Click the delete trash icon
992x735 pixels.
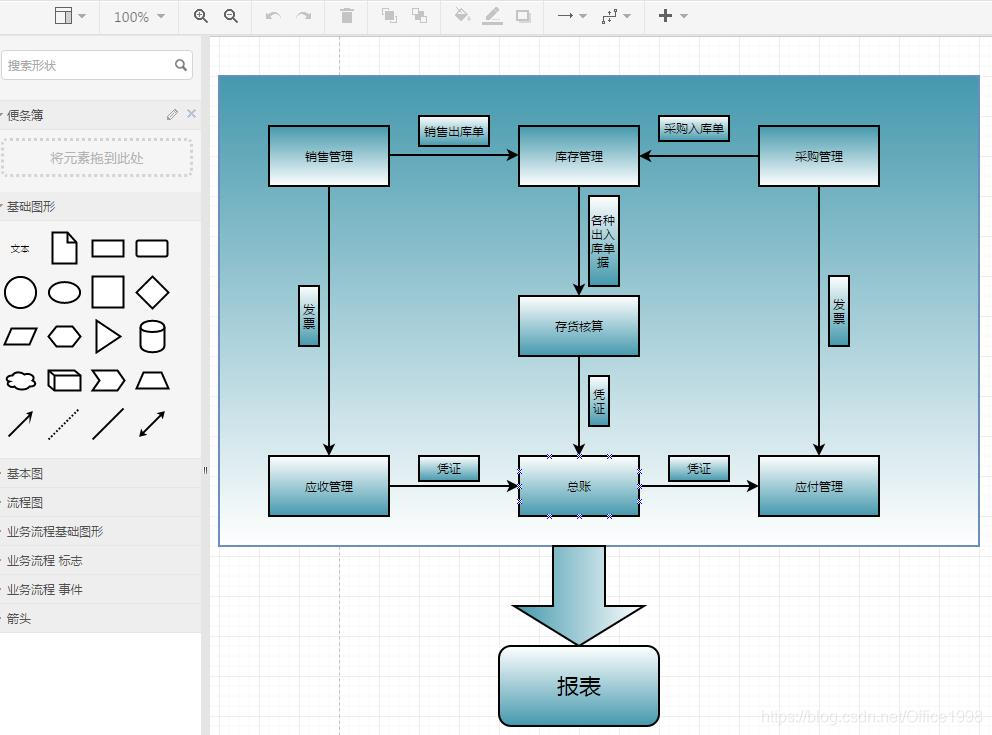[x=347, y=16]
